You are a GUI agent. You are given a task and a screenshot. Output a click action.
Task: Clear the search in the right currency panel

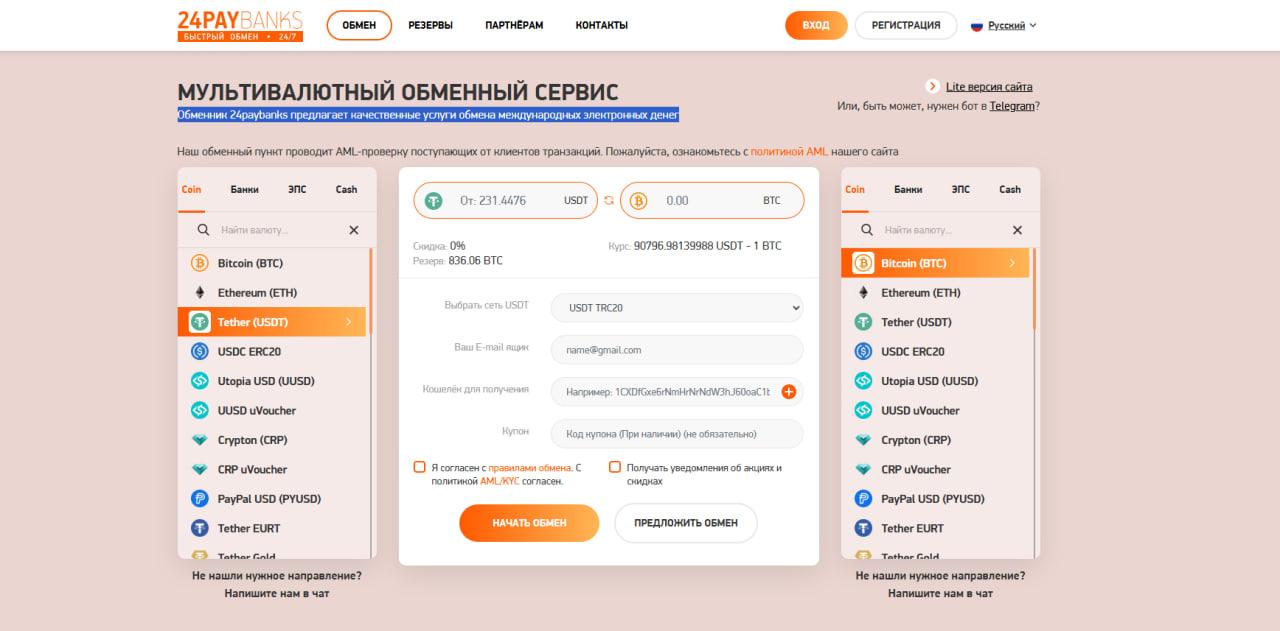(x=1017, y=230)
